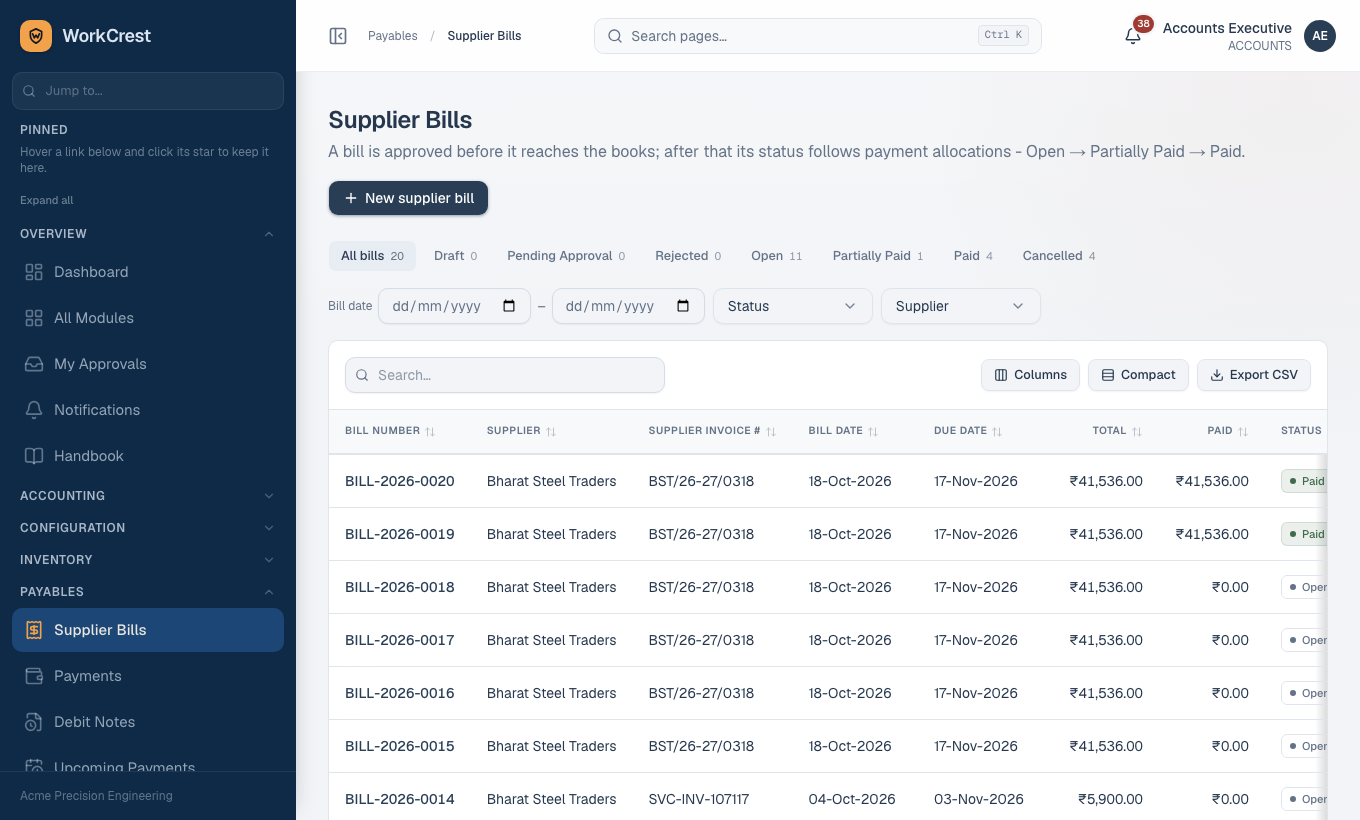Sort by Supplier Invoice # arrows
The image size is (1360, 820).
(771, 431)
